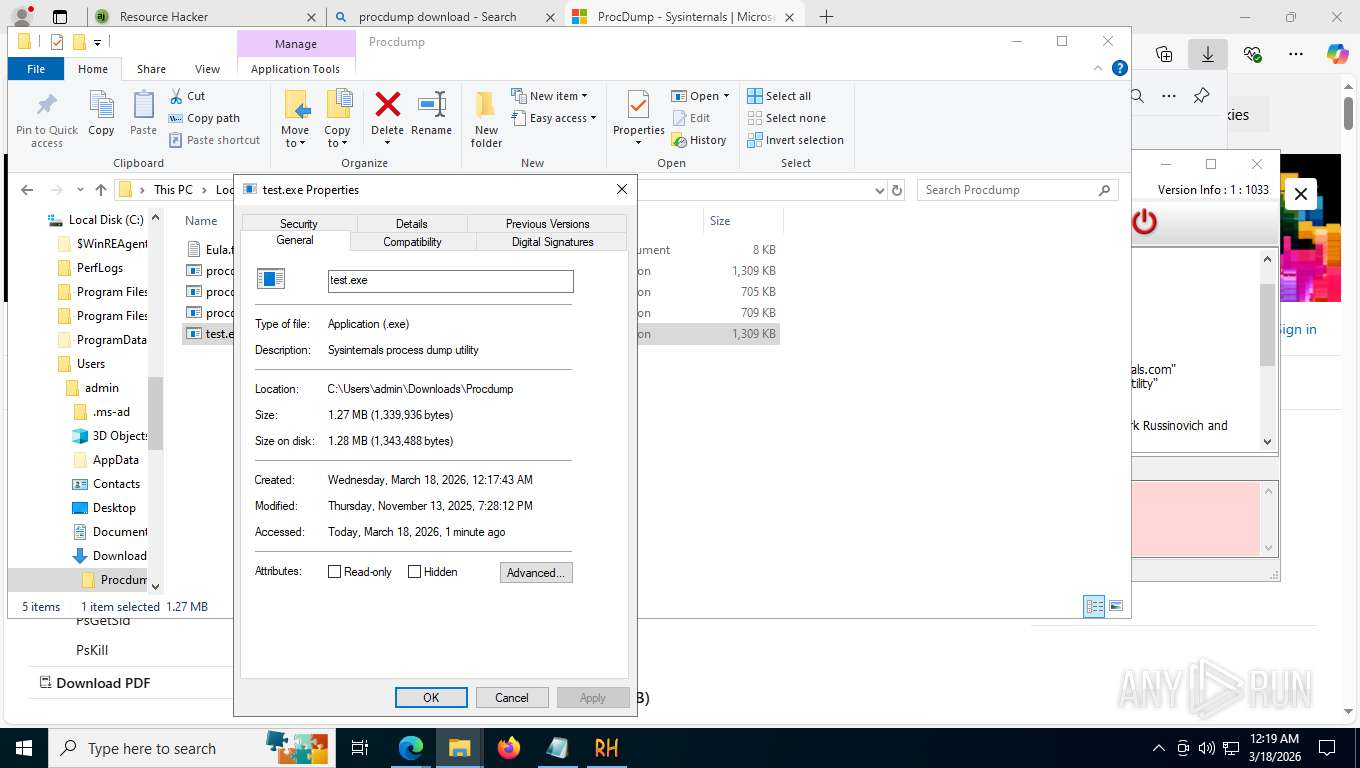The height and width of the screenshot is (768, 1360).
Task: Switch to the Share ribbon tab
Action: 151,69
